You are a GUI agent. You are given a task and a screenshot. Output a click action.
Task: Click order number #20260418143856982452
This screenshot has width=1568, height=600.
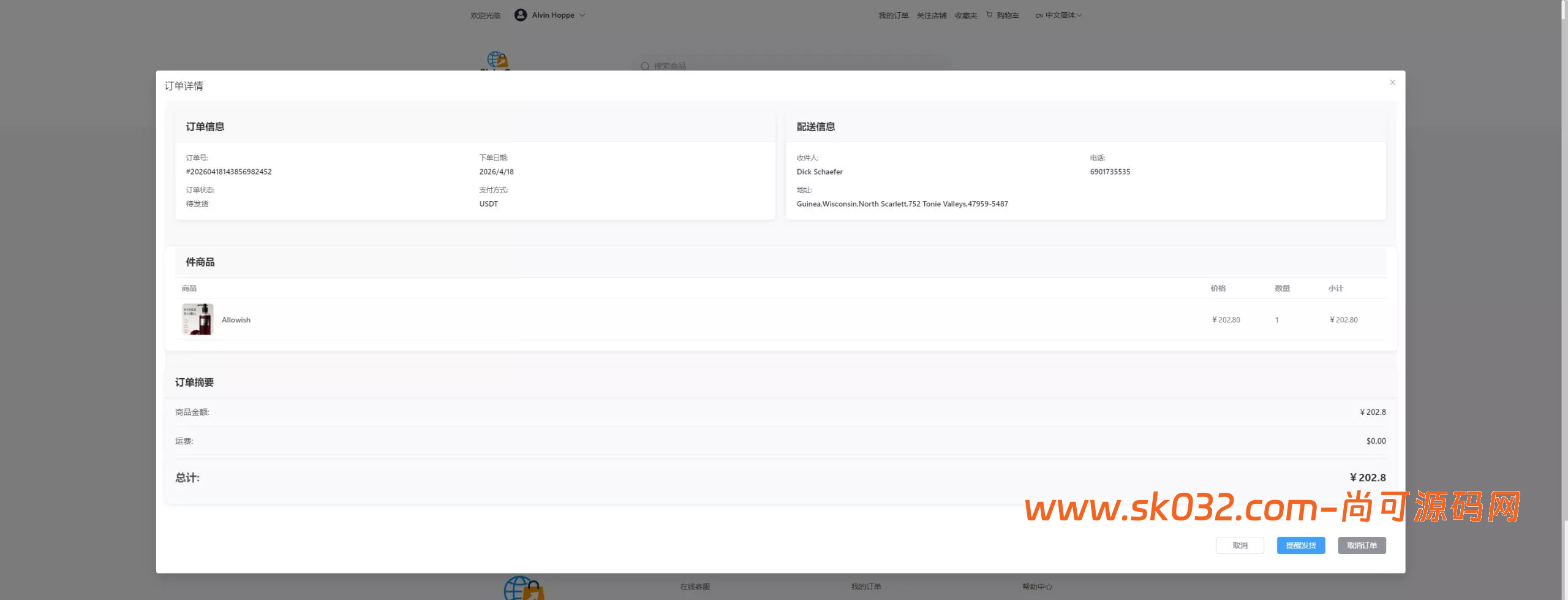[x=229, y=172]
